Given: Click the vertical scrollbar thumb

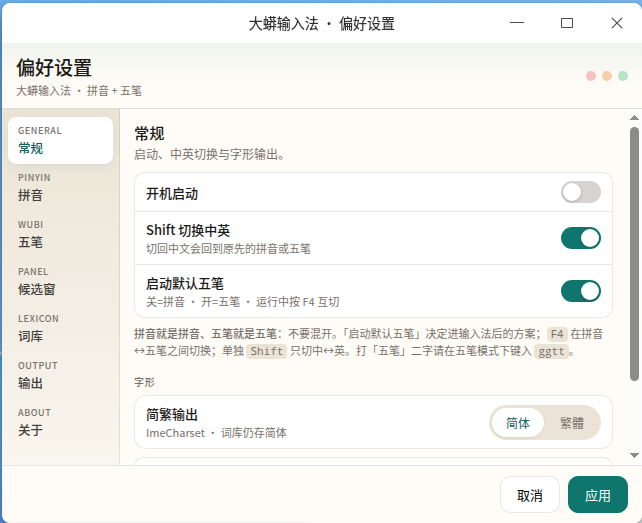Looking at the screenshot, I should pos(634,254).
